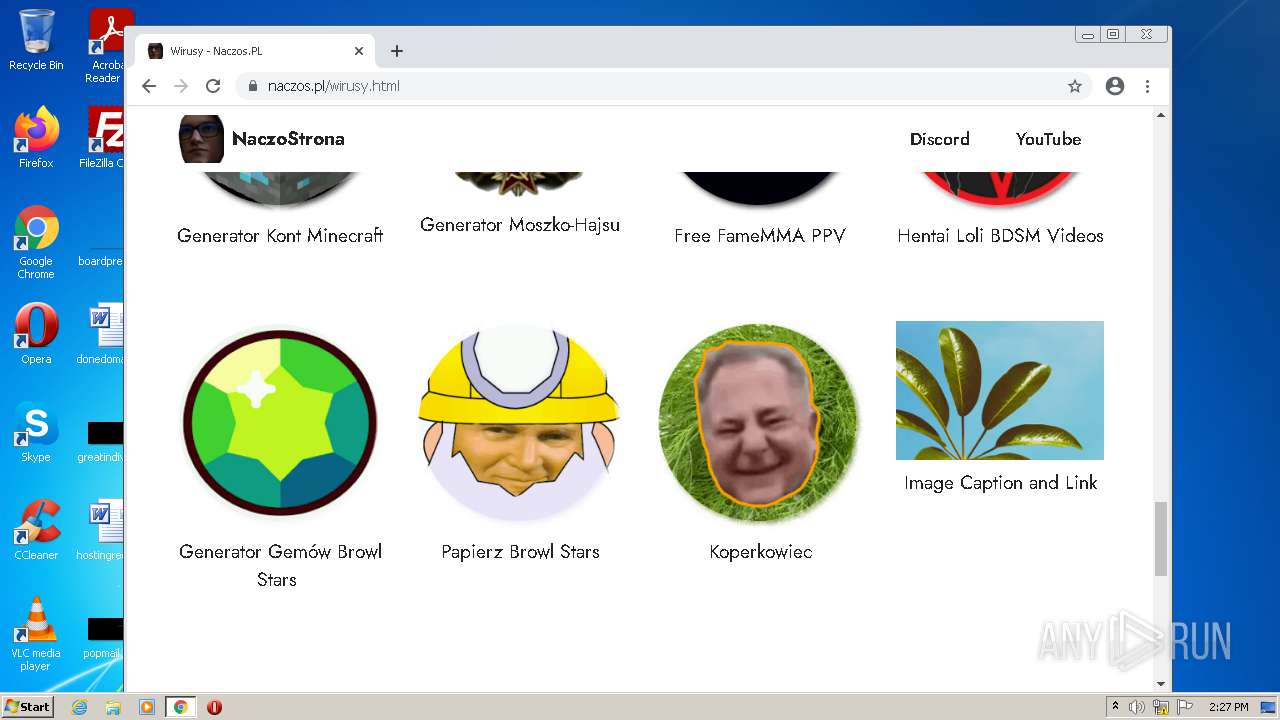Open a new tab with plus button
Screen dimensions: 1280x720
[x=397, y=51]
